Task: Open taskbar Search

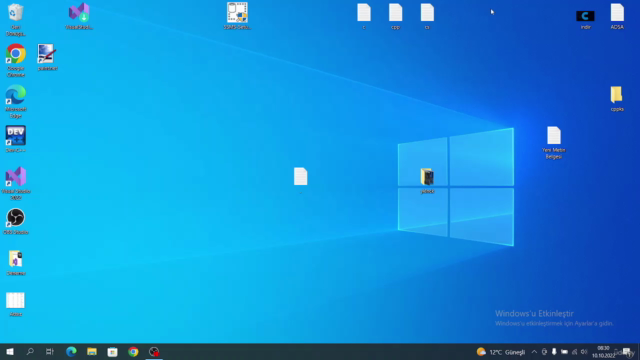Action: [30, 352]
